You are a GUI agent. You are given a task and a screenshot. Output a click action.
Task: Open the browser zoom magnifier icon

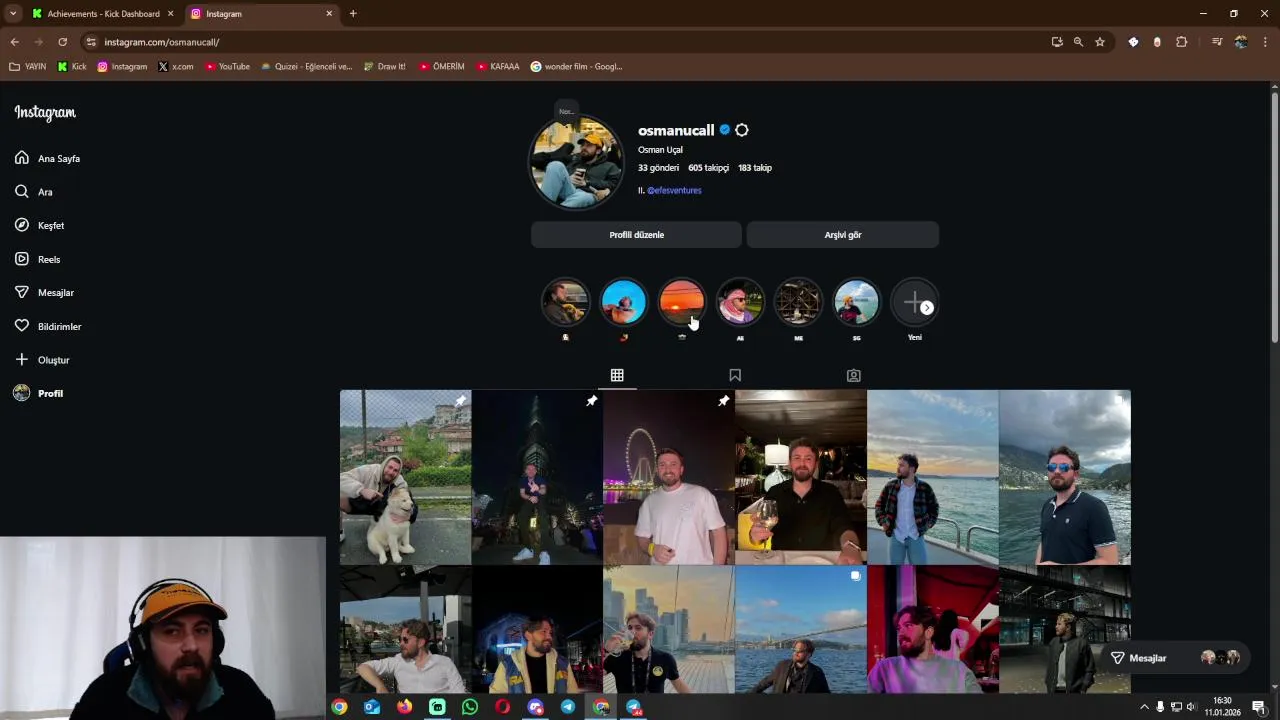(1078, 42)
